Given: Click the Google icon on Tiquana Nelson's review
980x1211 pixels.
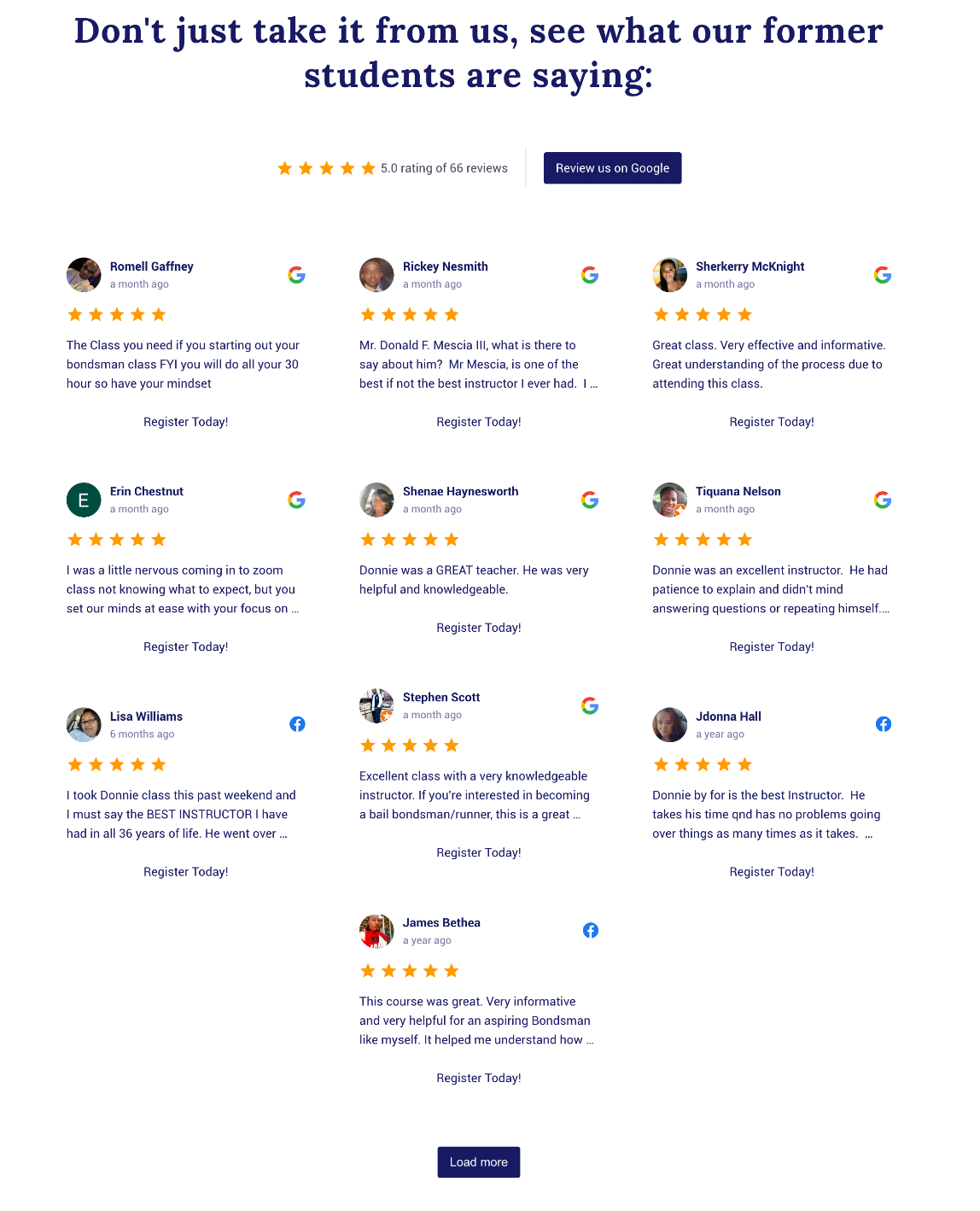Looking at the screenshot, I should (x=883, y=500).
